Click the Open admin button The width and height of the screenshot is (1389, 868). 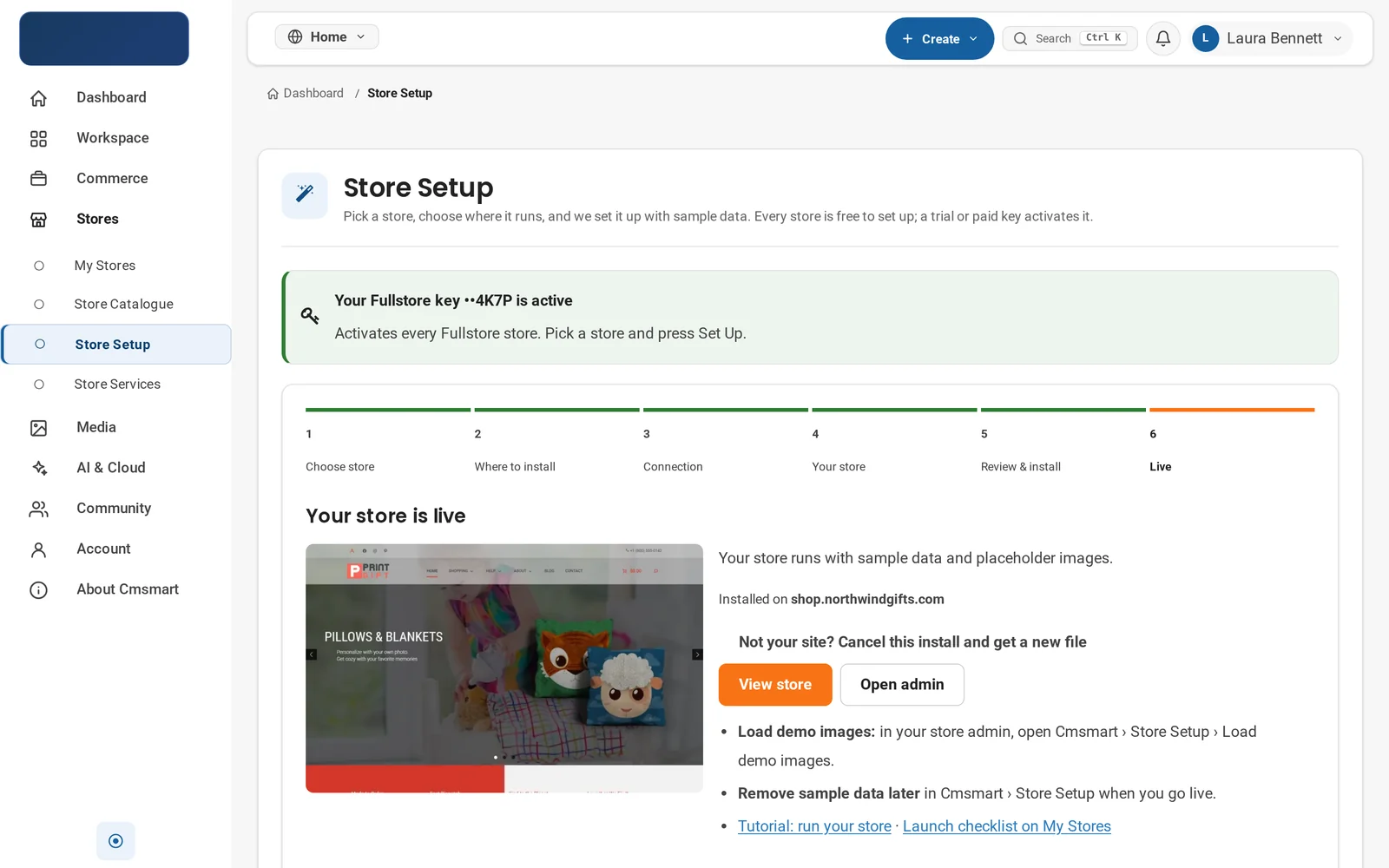[902, 685]
